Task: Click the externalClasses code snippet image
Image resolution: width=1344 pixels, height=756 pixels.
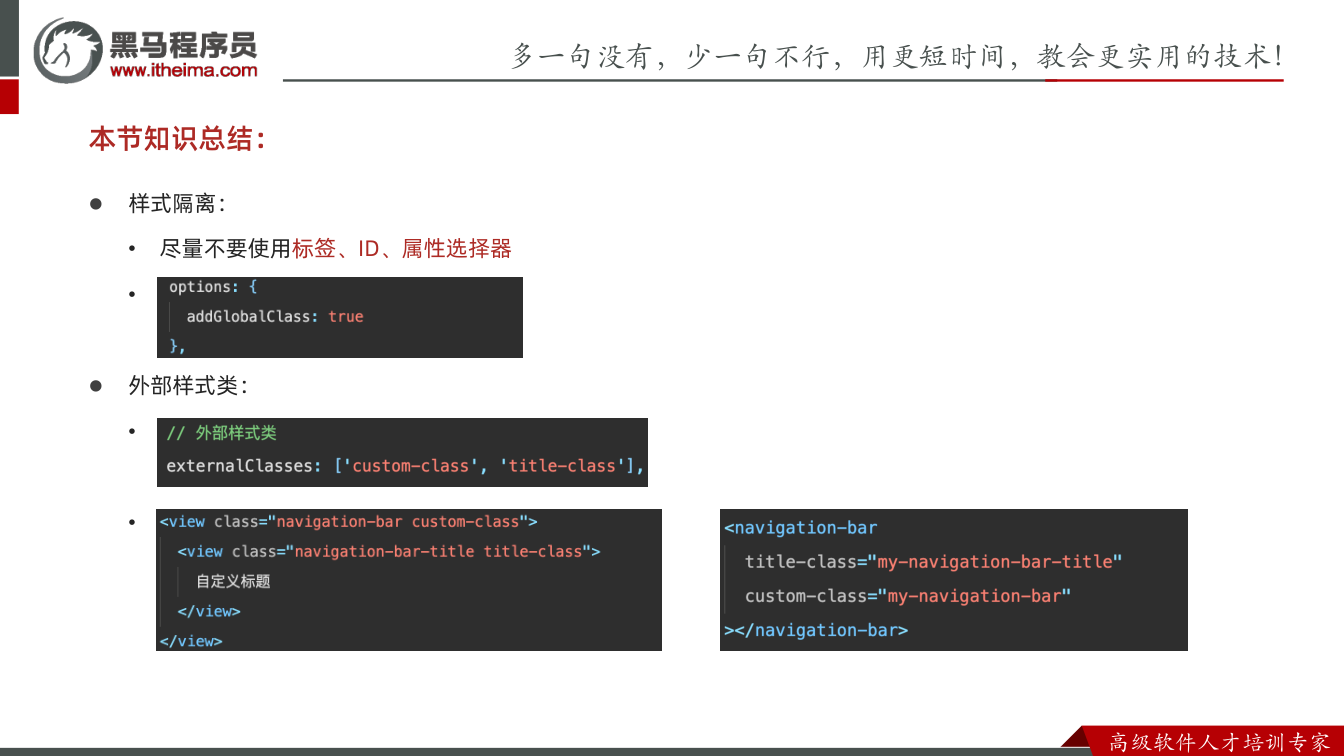Action: pos(402,452)
